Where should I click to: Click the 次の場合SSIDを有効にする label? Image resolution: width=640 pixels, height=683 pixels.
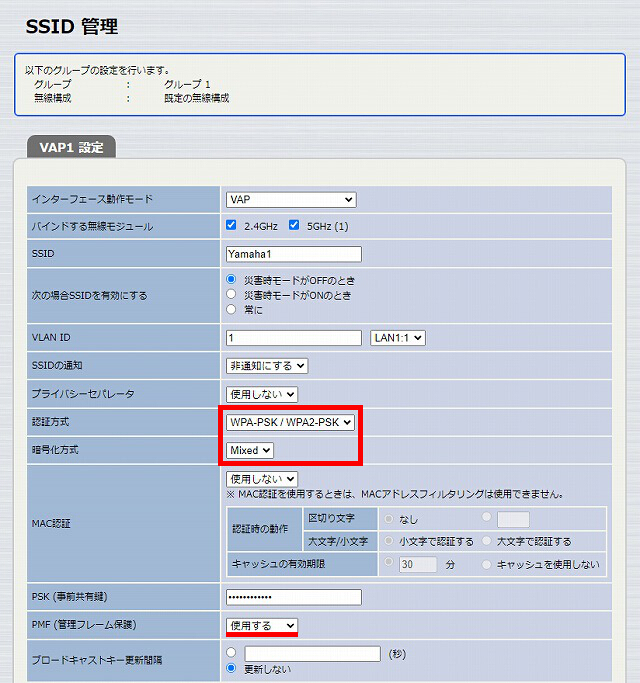click(89, 295)
